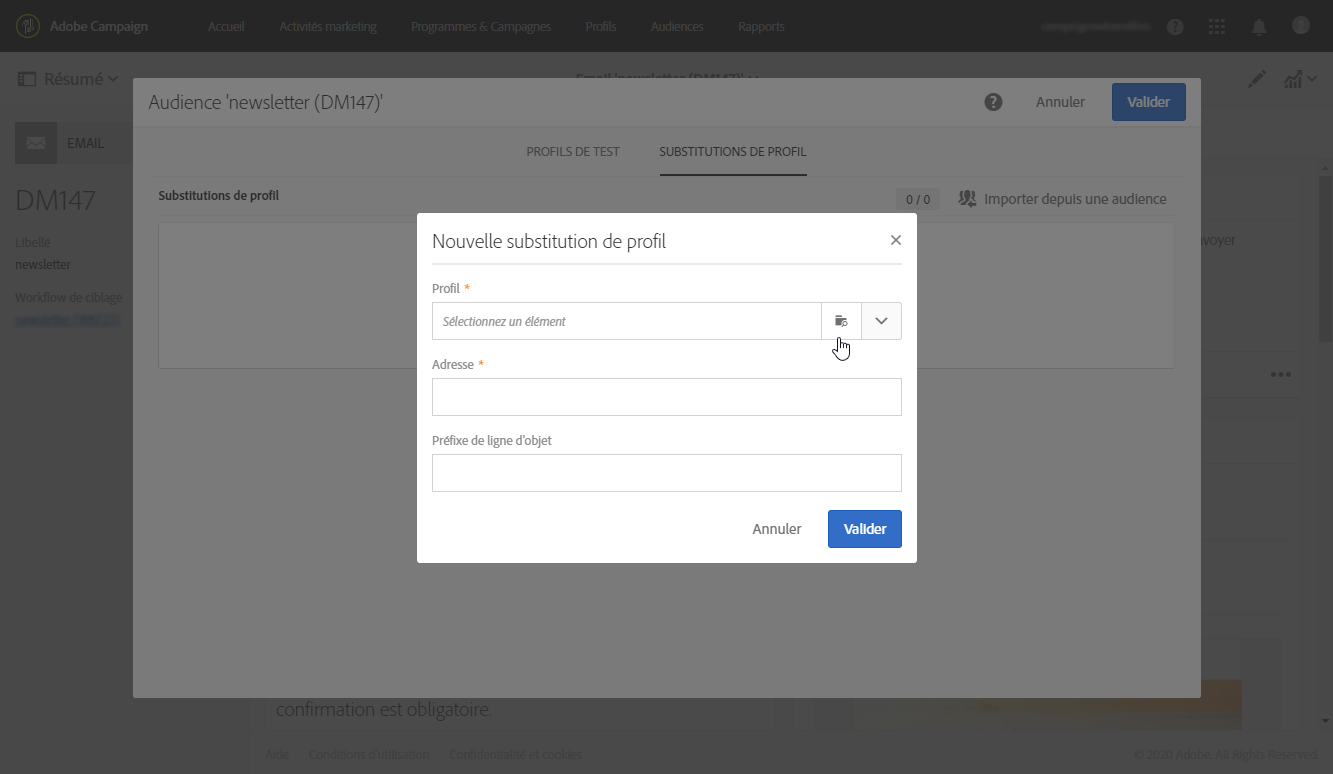1333x774 pixels.
Task: Select Substitutions de profil tab
Action: [x=733, y=152]
